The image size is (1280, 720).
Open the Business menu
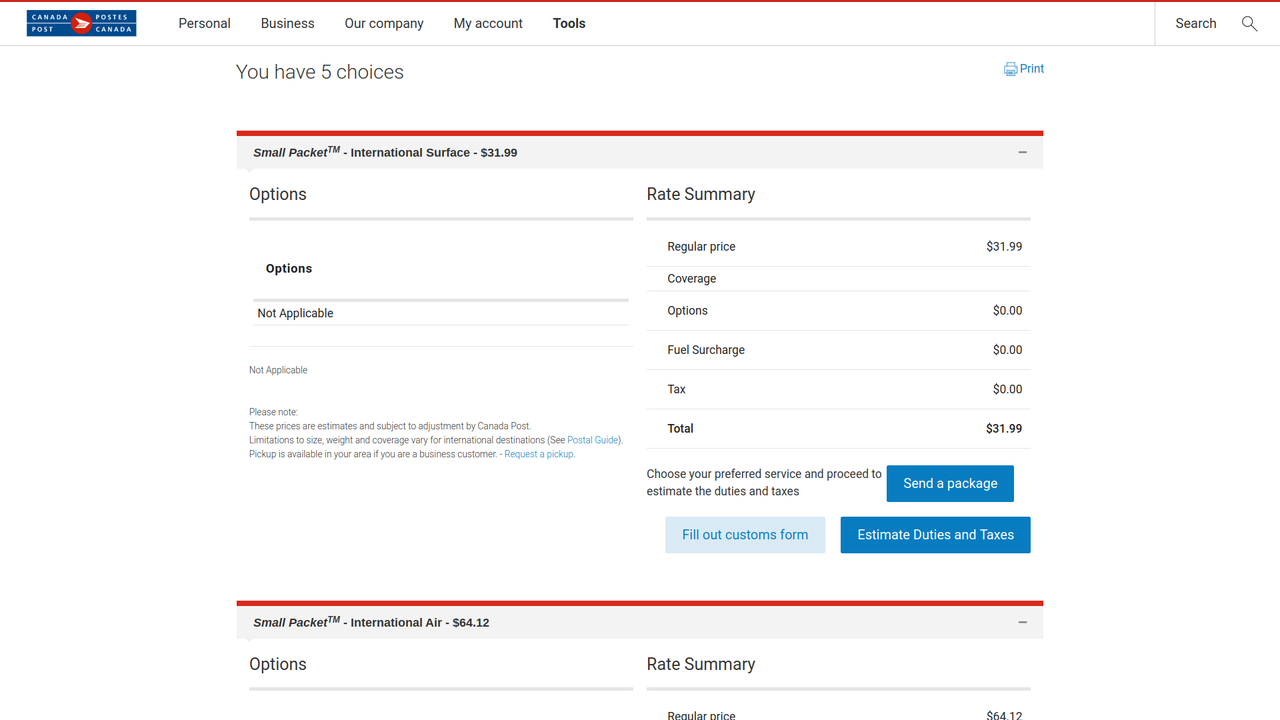click(x=287, y=23)
